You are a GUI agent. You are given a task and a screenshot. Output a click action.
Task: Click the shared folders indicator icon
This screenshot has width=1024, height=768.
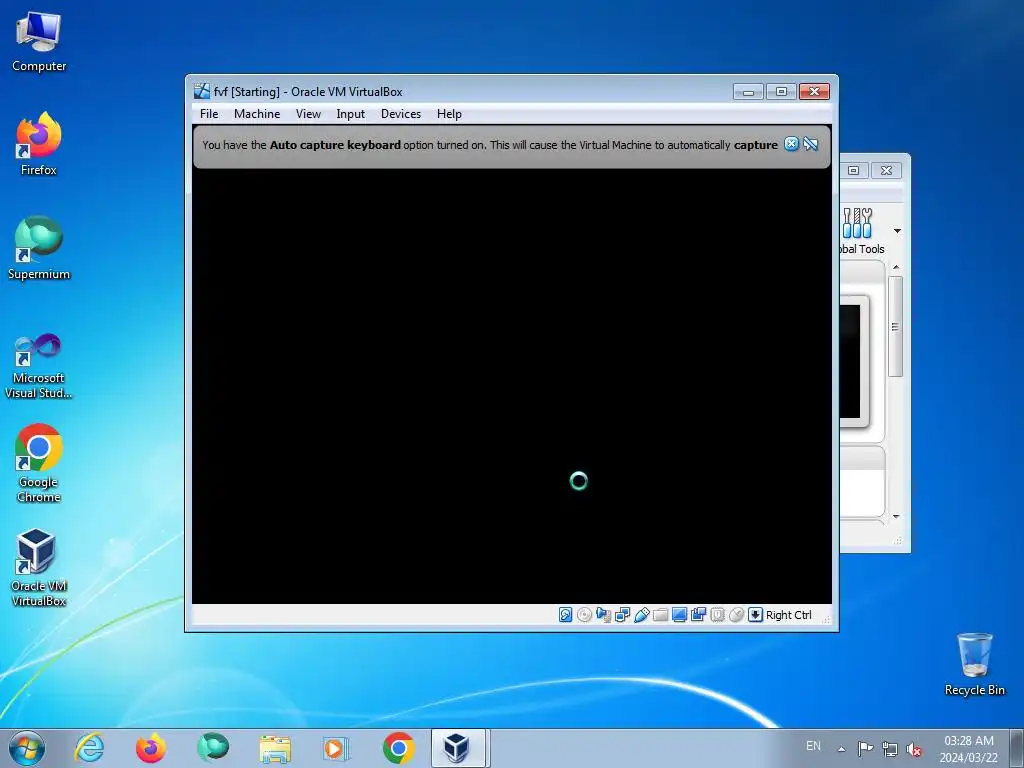click(x=660, y=615)
